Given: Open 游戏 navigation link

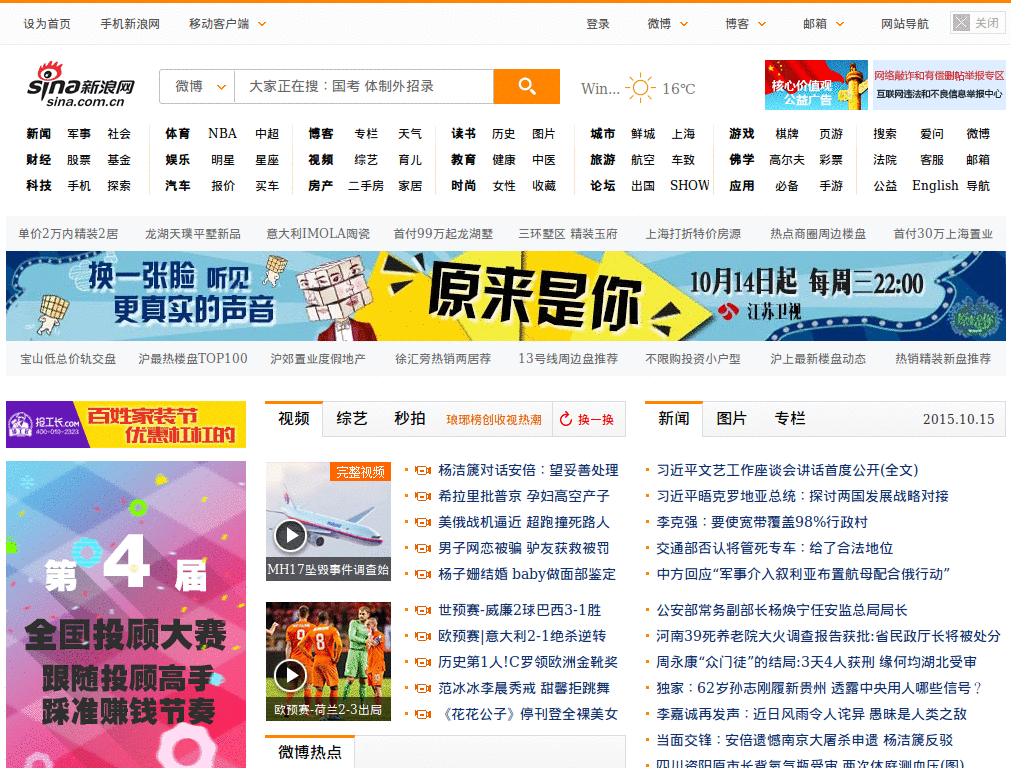Looking at the screenshot, I should (x=741, y=134).
